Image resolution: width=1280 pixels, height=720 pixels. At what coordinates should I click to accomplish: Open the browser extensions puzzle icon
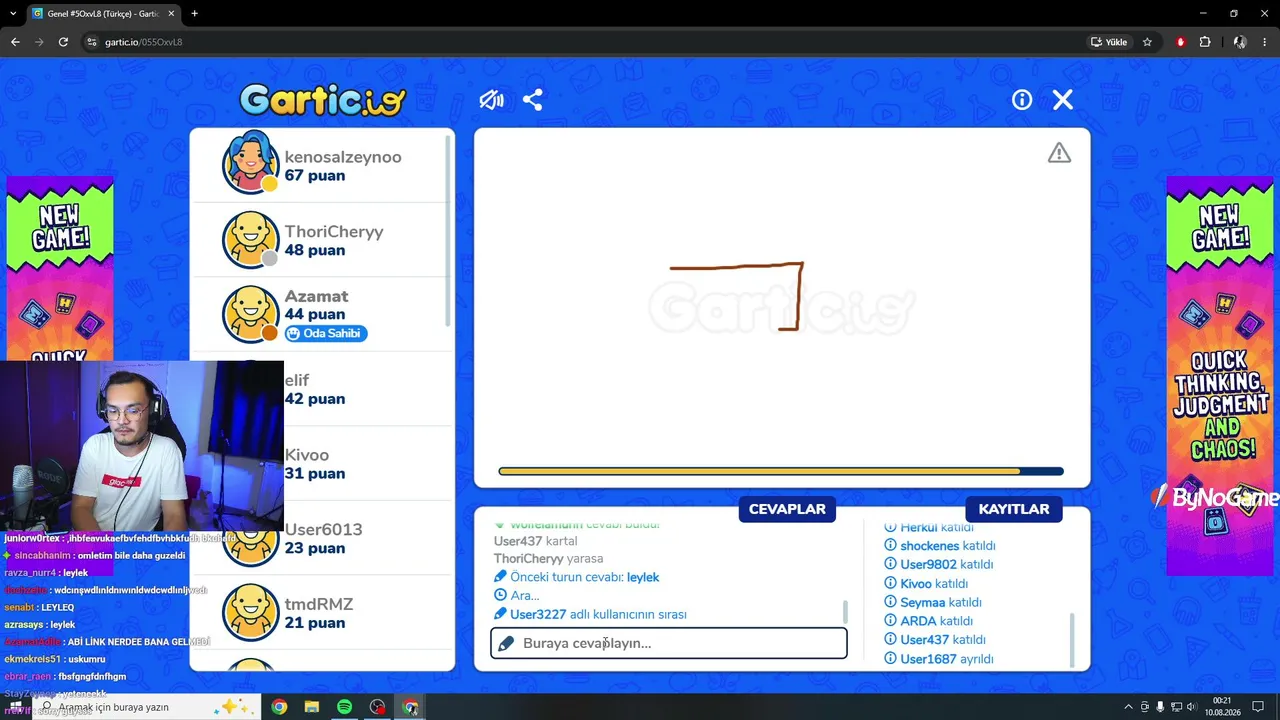coord(1205,42)
